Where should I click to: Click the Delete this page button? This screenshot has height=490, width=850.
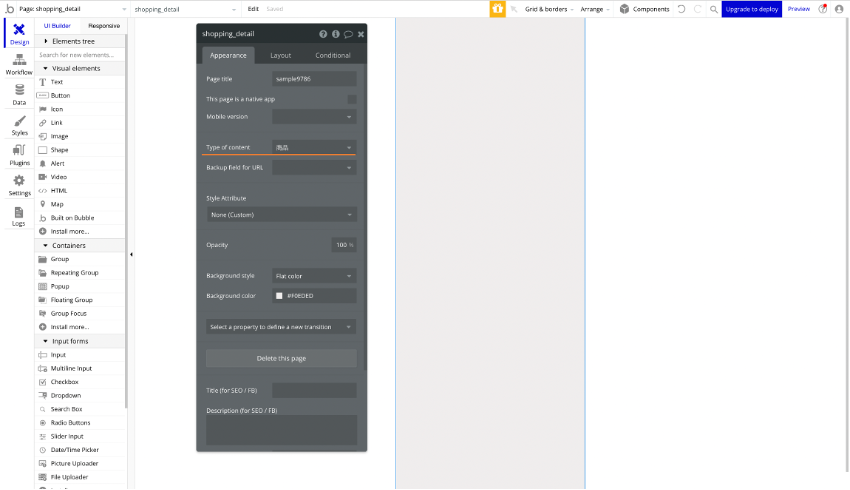pyautogui.click(x=281, y=358)
